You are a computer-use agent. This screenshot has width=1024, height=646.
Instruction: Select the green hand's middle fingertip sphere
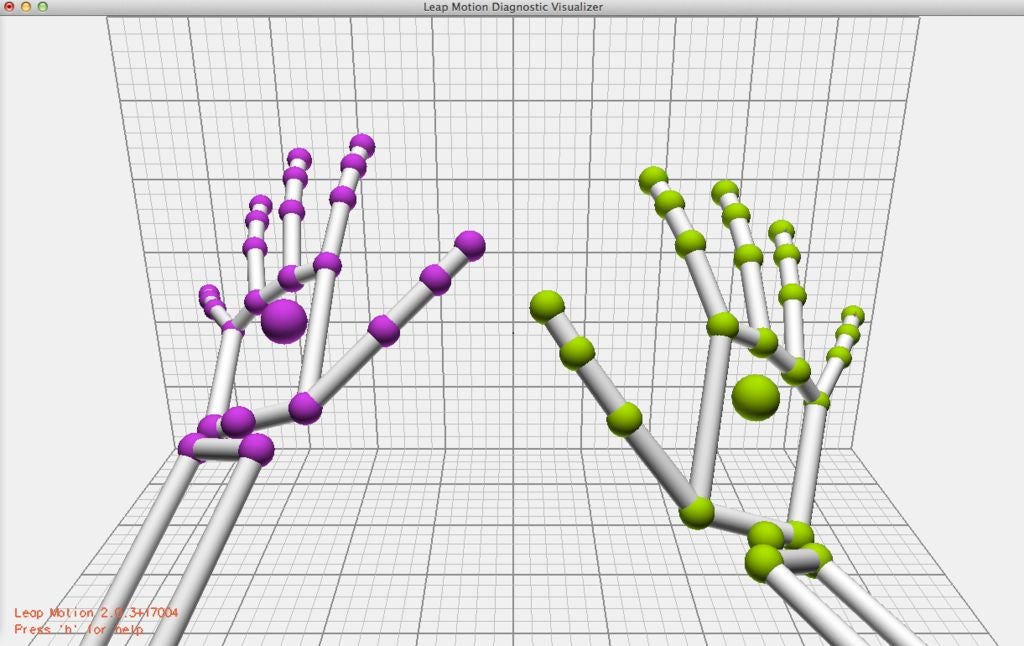(x=725, y=190)
